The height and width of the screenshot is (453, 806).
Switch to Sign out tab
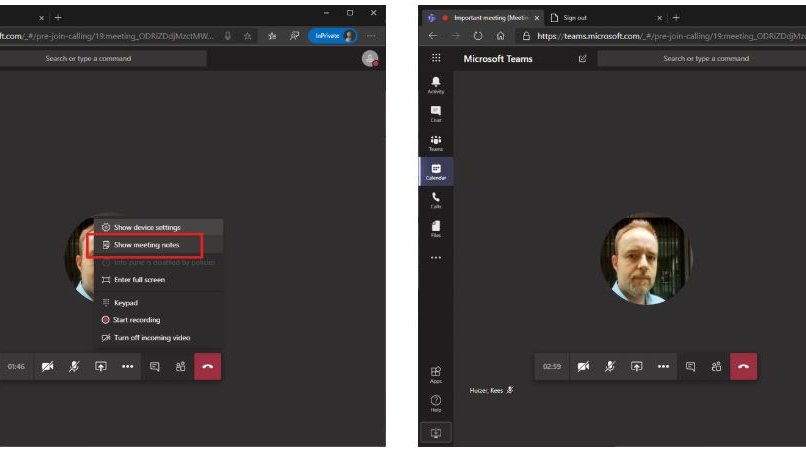tap(575, 17)
